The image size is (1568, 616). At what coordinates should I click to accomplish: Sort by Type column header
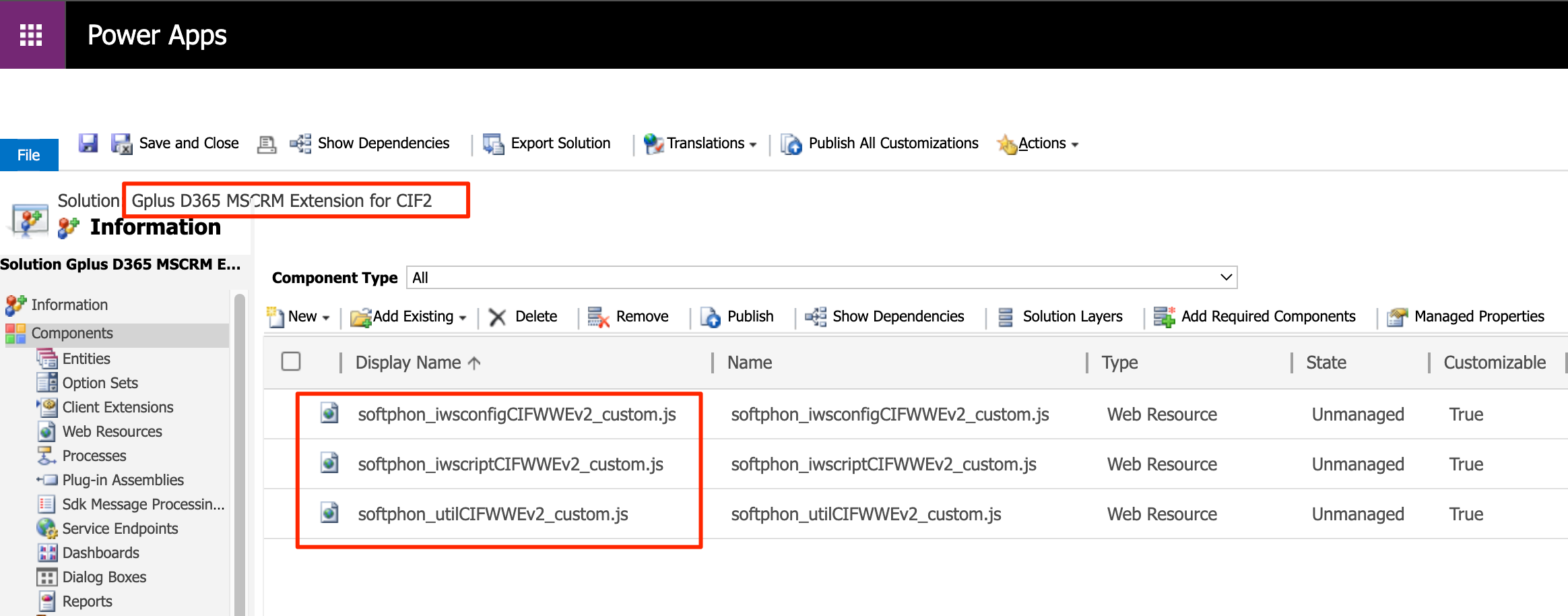coord(1119,363)
